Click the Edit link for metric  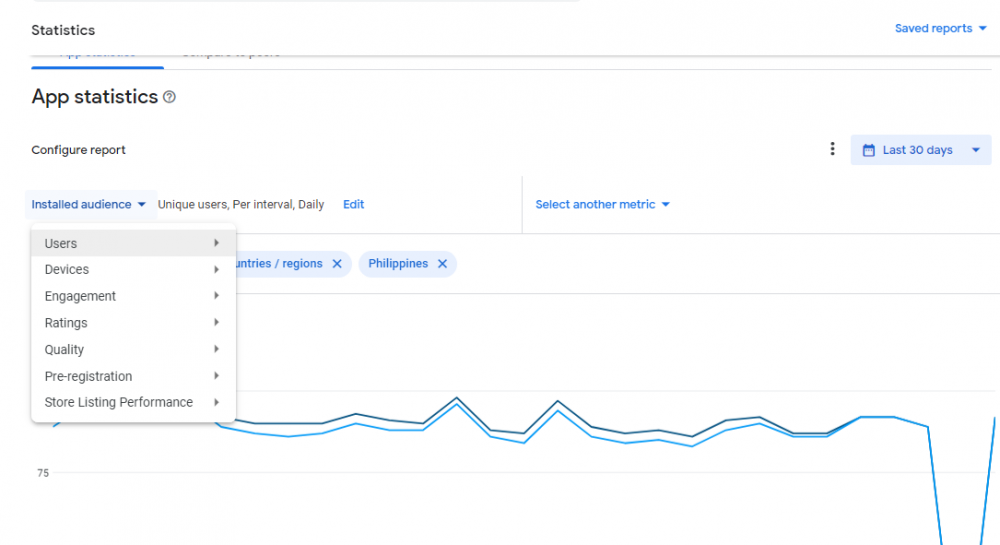353,205
